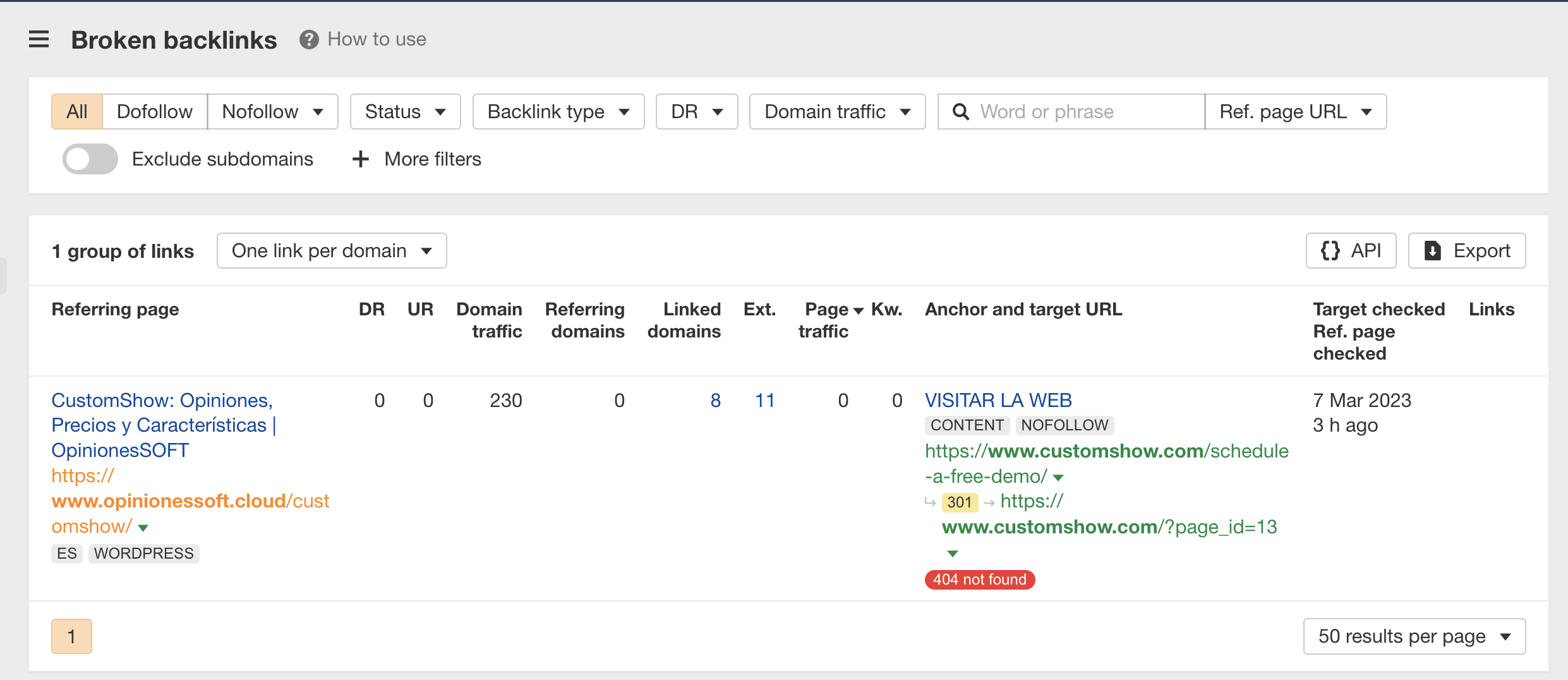Image resolution: width=1568 pixels, height=680 pixels.
Task: Open the opinionessoft.cloud referring URL
Action: point(190,501)
